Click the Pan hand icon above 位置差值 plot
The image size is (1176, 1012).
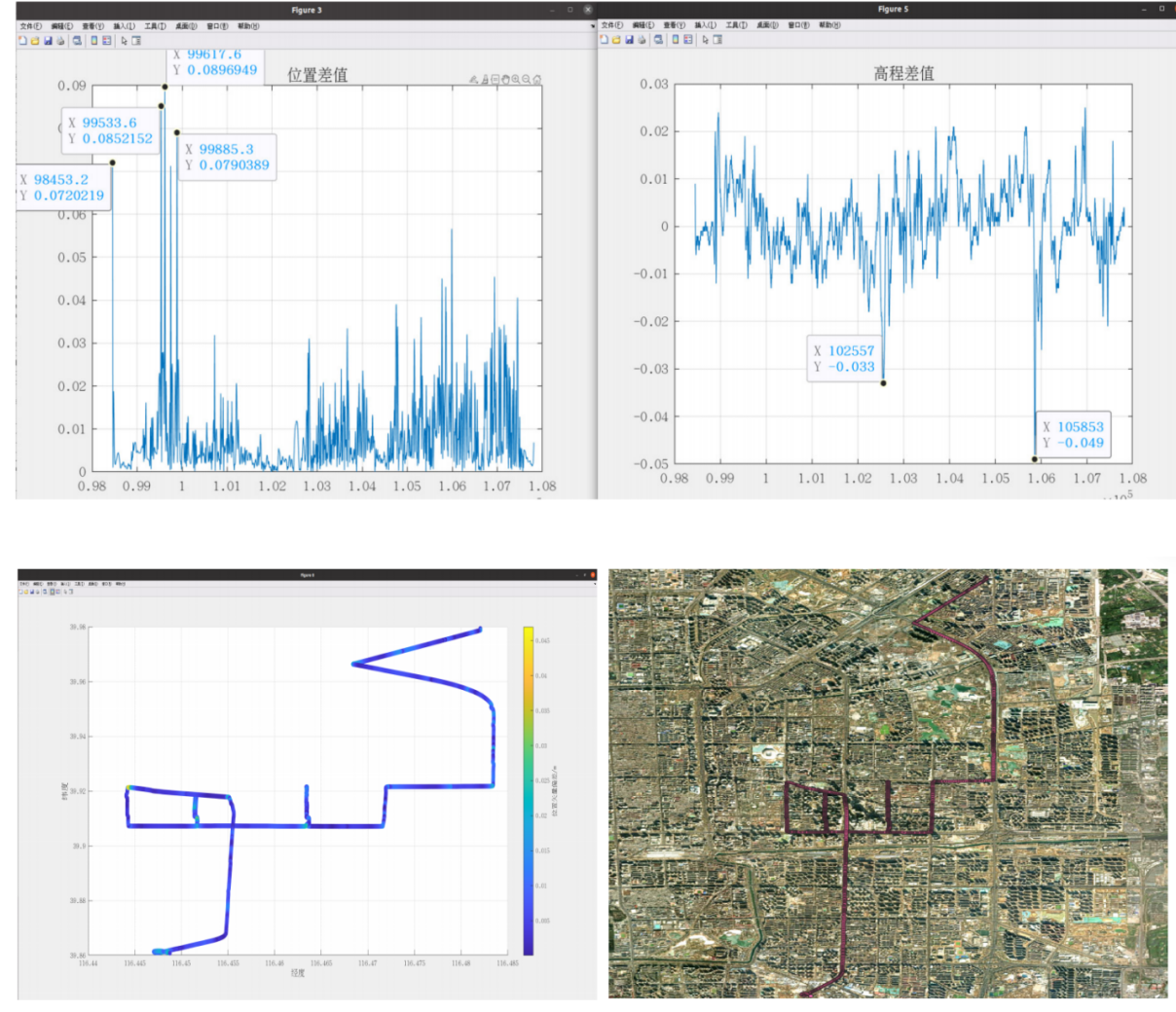pyautogui.click(x=505, y=80)
